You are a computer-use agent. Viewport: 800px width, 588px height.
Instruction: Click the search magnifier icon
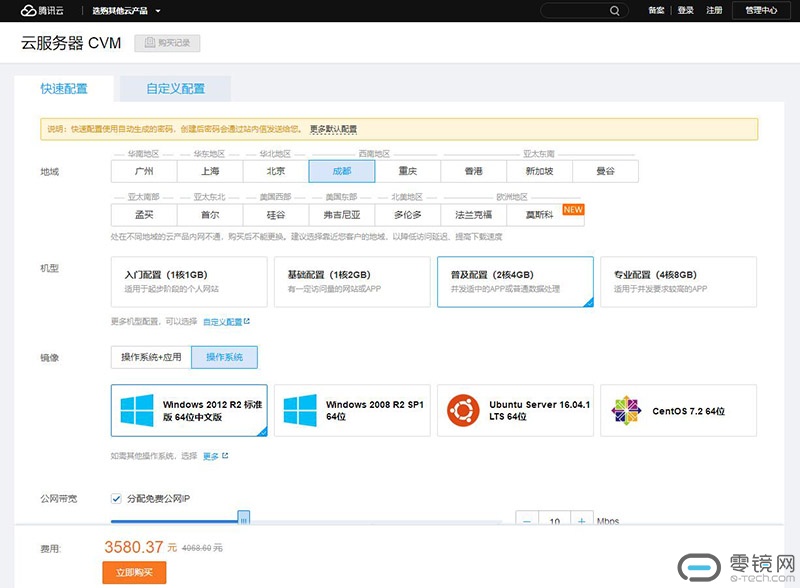[x=614, y=11]
